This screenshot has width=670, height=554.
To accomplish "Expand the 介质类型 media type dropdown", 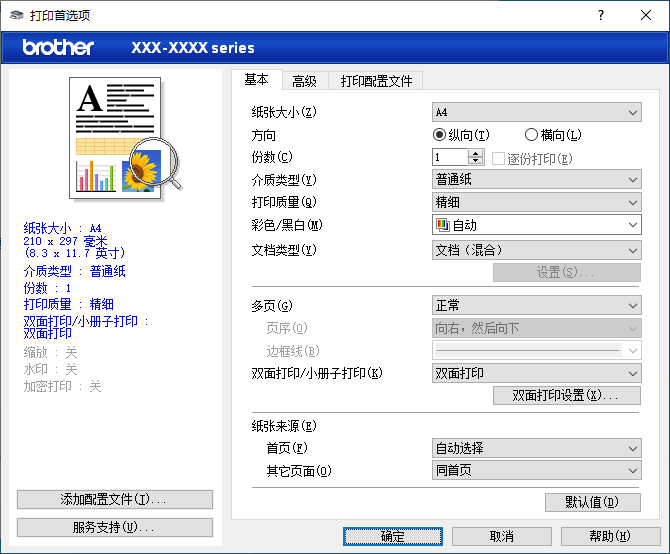I will click(536, 180).
